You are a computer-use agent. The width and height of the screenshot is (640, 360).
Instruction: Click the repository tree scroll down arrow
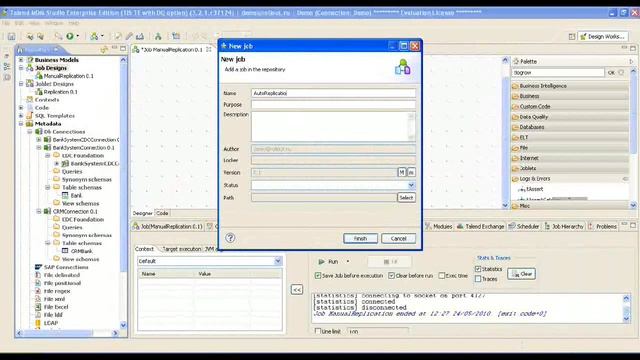[123, 325]
